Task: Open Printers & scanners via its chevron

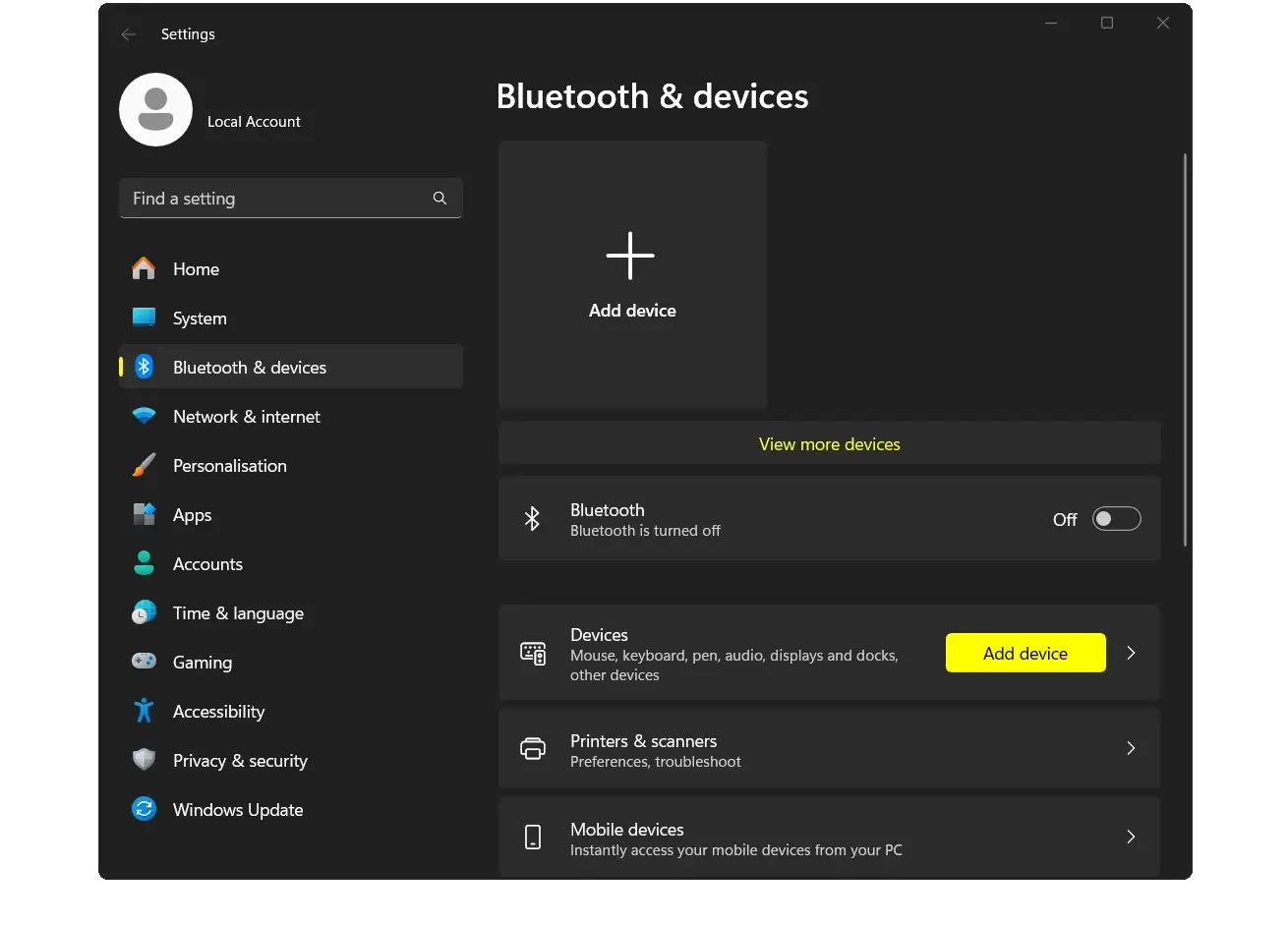Action: tap(1131, 749)
